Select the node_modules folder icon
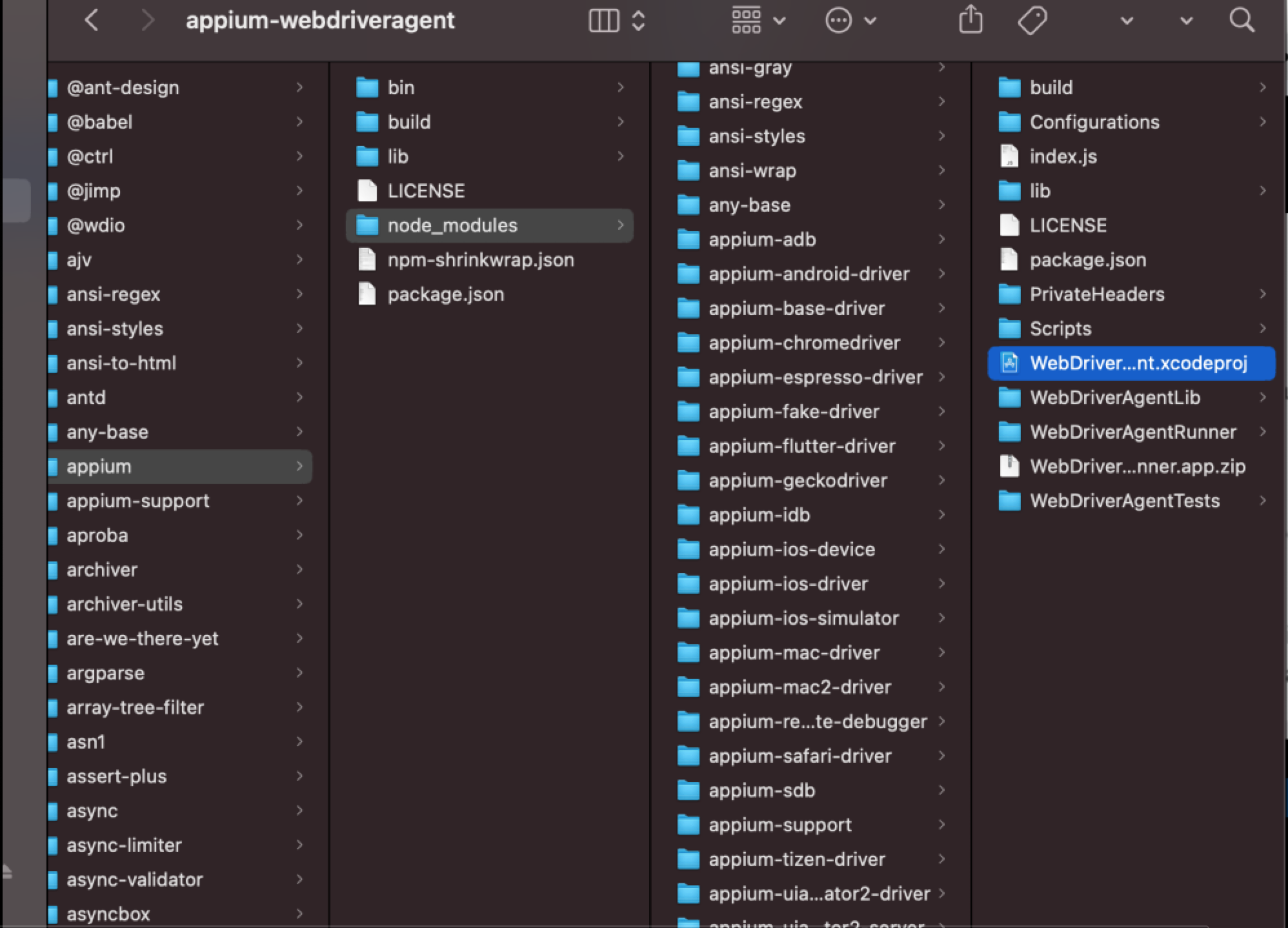1288x928 pixels. pyautogui.click(x=367, y=225)
